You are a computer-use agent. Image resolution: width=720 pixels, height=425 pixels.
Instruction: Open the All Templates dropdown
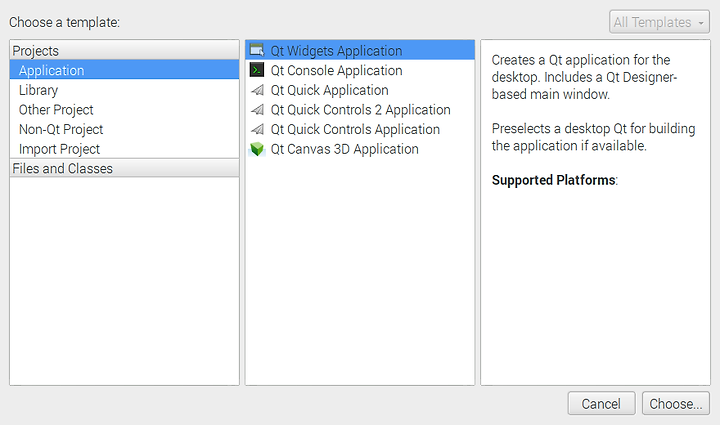tap(659, 22)
